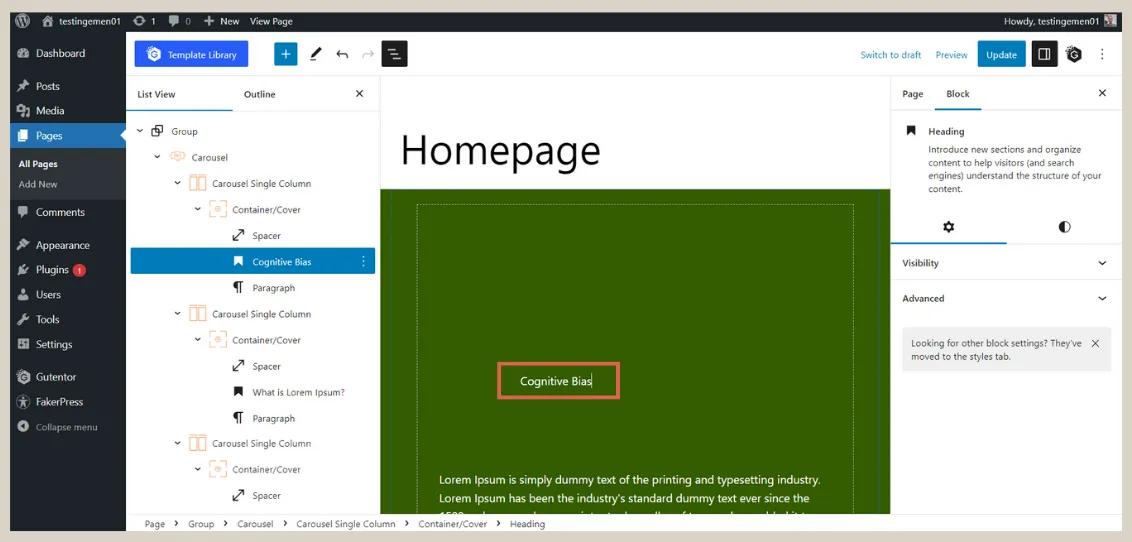
Task: Open FakerPress in the sidebar
Action: [x=68, y=402]
